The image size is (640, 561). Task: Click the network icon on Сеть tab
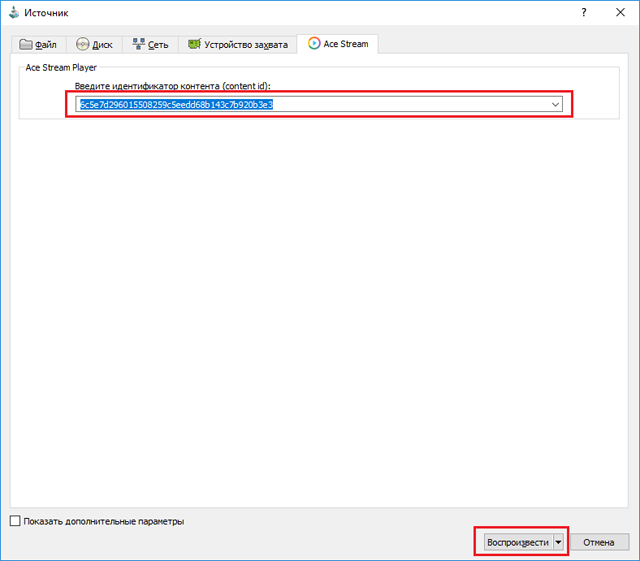click(x=138, y=44)
